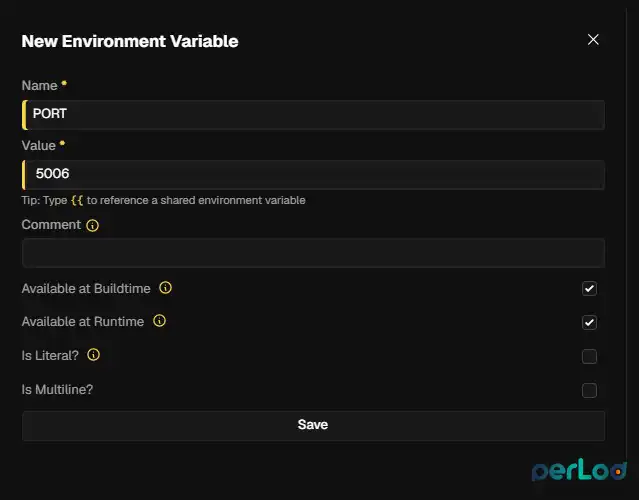Click the 'Available at Runtime' label
Image resolution: width=639 pixels, height=500 pixels.
[x=83, y=322]
